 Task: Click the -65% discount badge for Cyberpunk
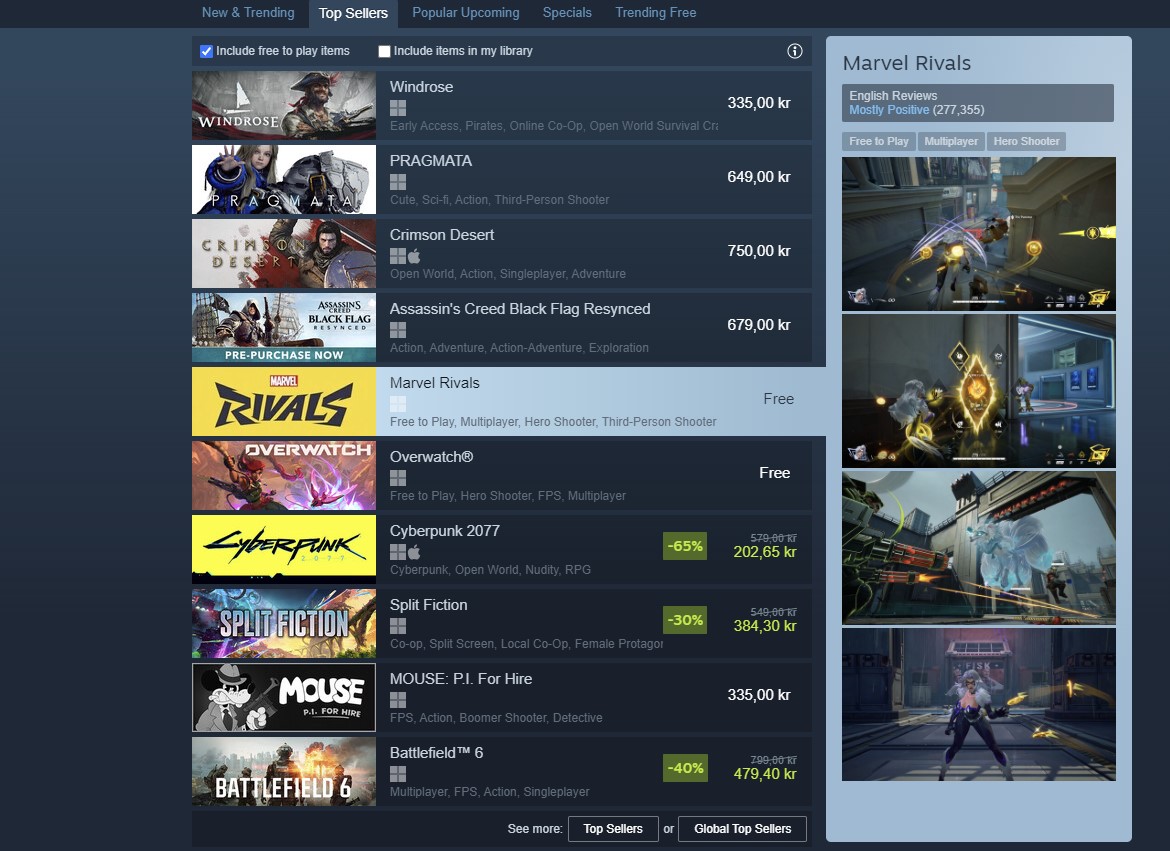coord(684,546)
